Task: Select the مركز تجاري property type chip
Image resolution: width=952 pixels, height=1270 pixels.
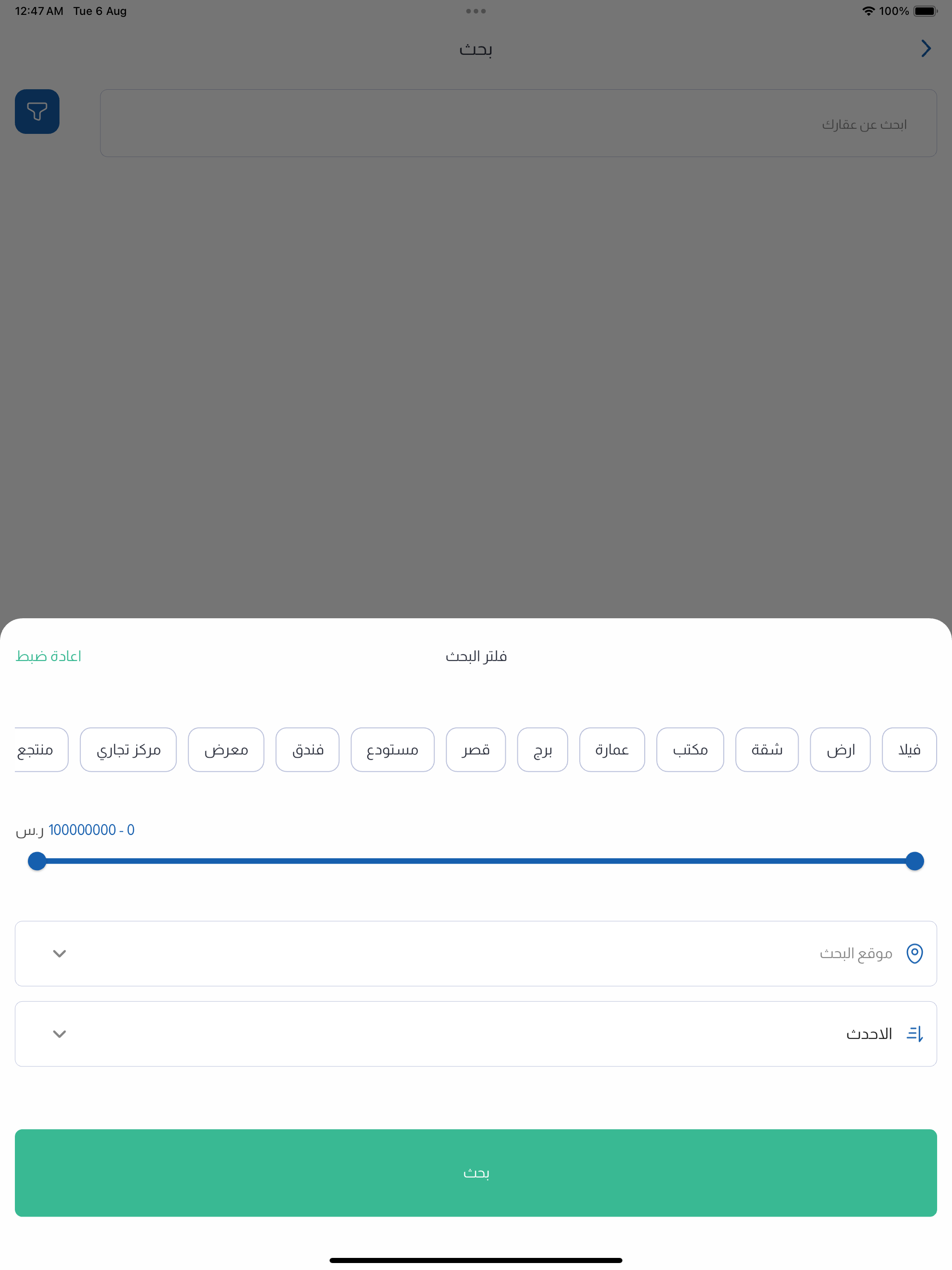Action: click(x=128, y=750)
